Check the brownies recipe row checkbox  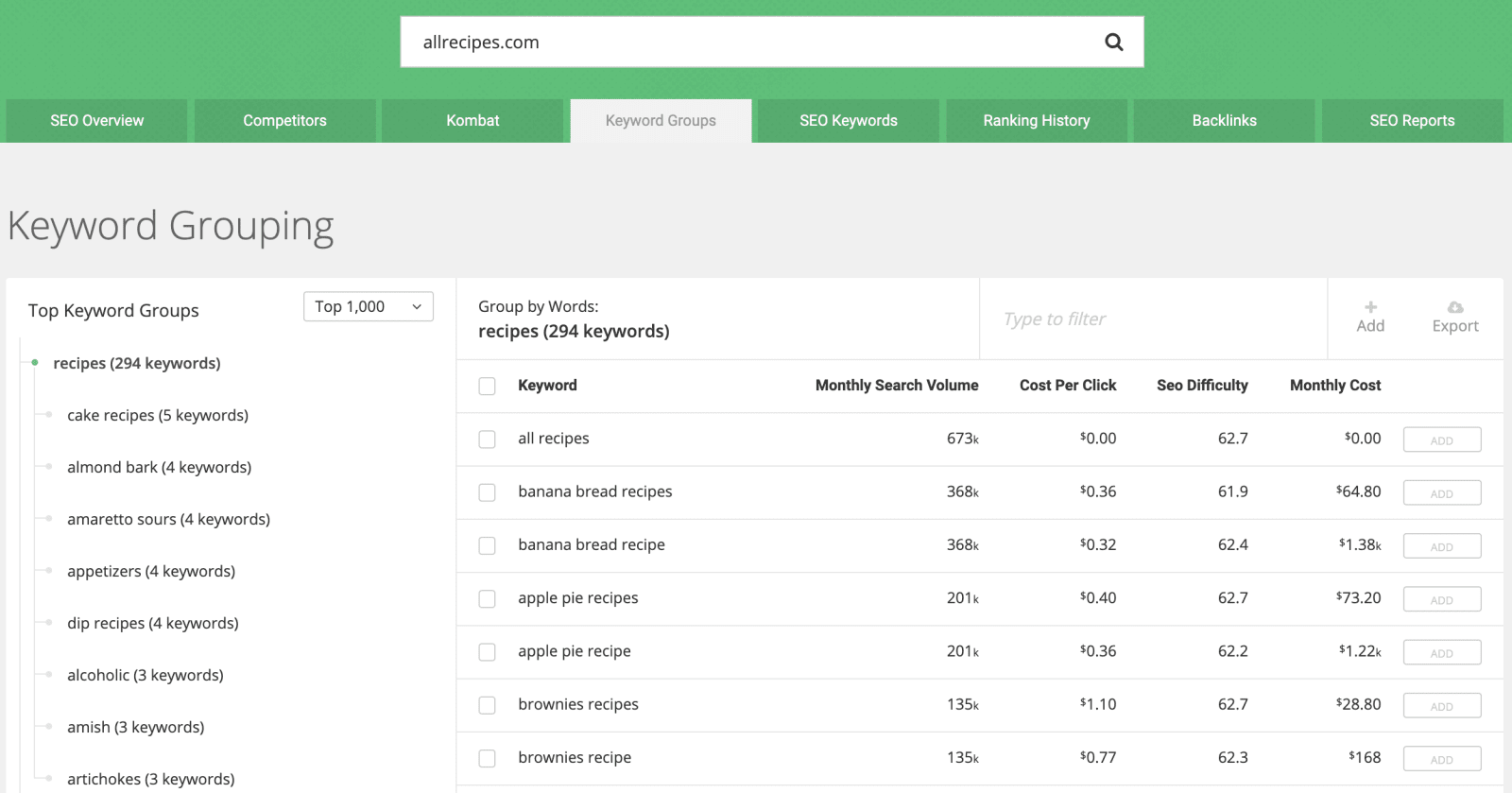pyautogui.click(x=487, y=758)
